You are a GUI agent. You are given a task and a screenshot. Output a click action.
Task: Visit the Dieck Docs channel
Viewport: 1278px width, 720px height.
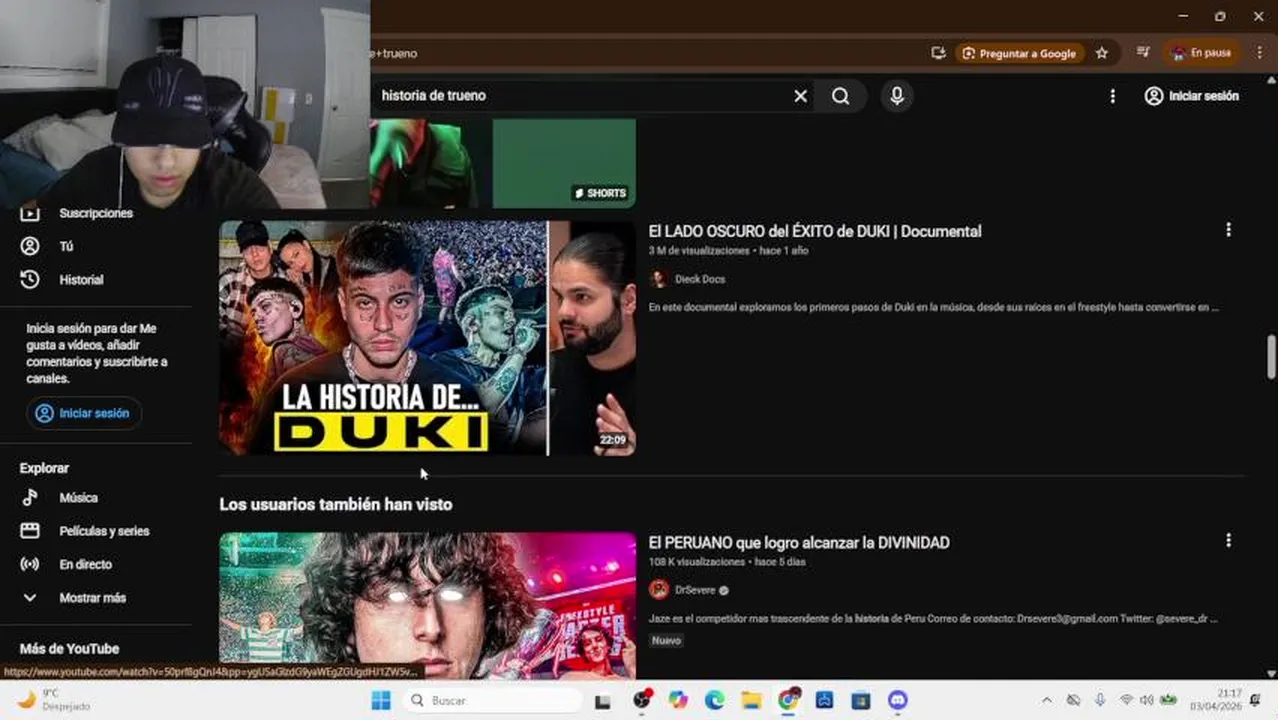699,279
